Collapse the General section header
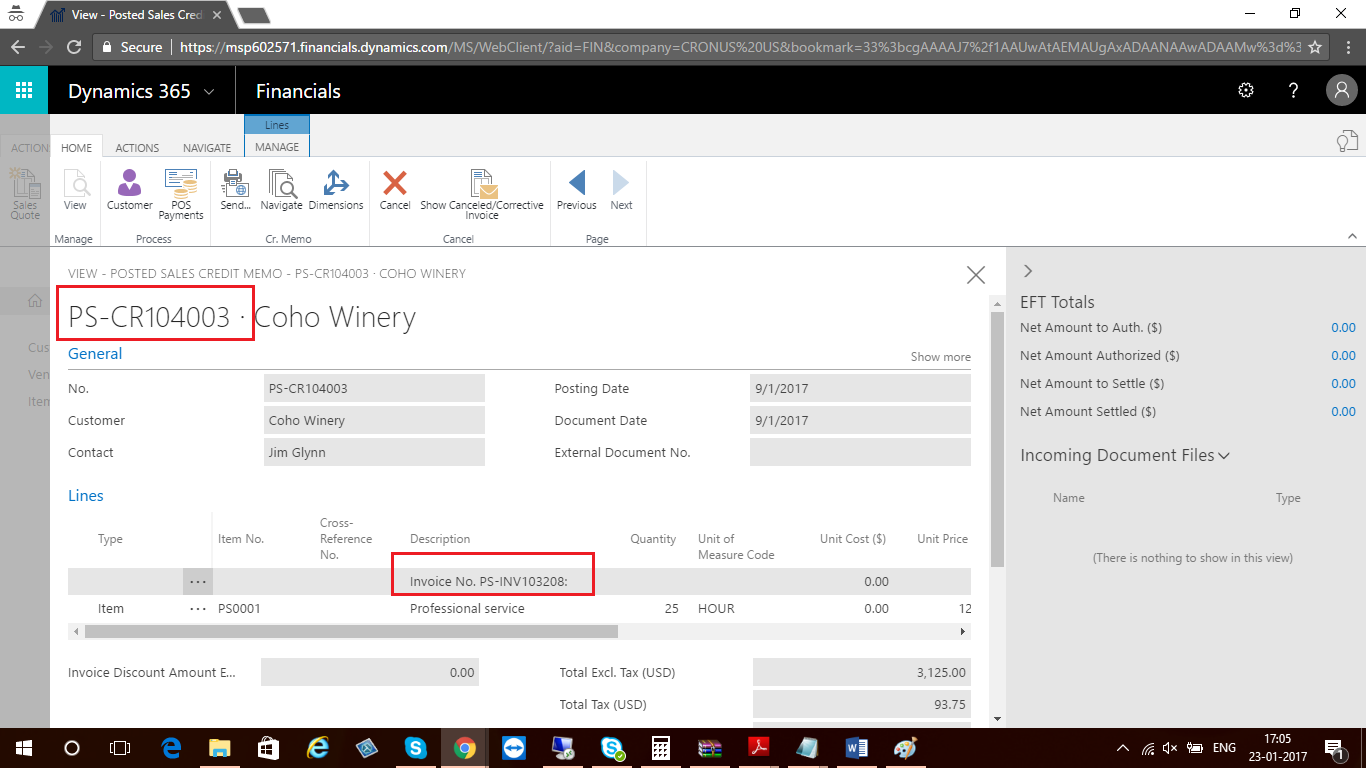Viewport: 1366px width, 768px height. click(x=95, y=354)
